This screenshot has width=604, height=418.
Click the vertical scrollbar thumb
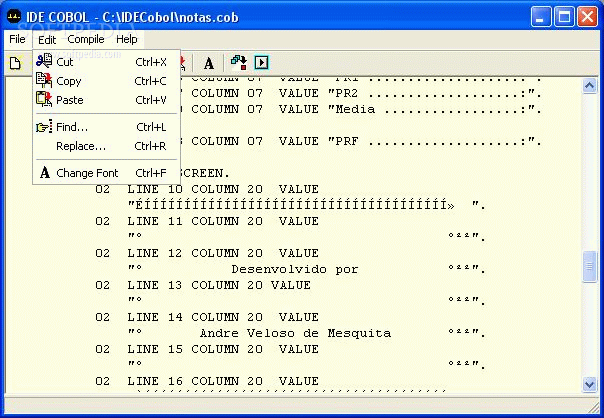[589, 267]
